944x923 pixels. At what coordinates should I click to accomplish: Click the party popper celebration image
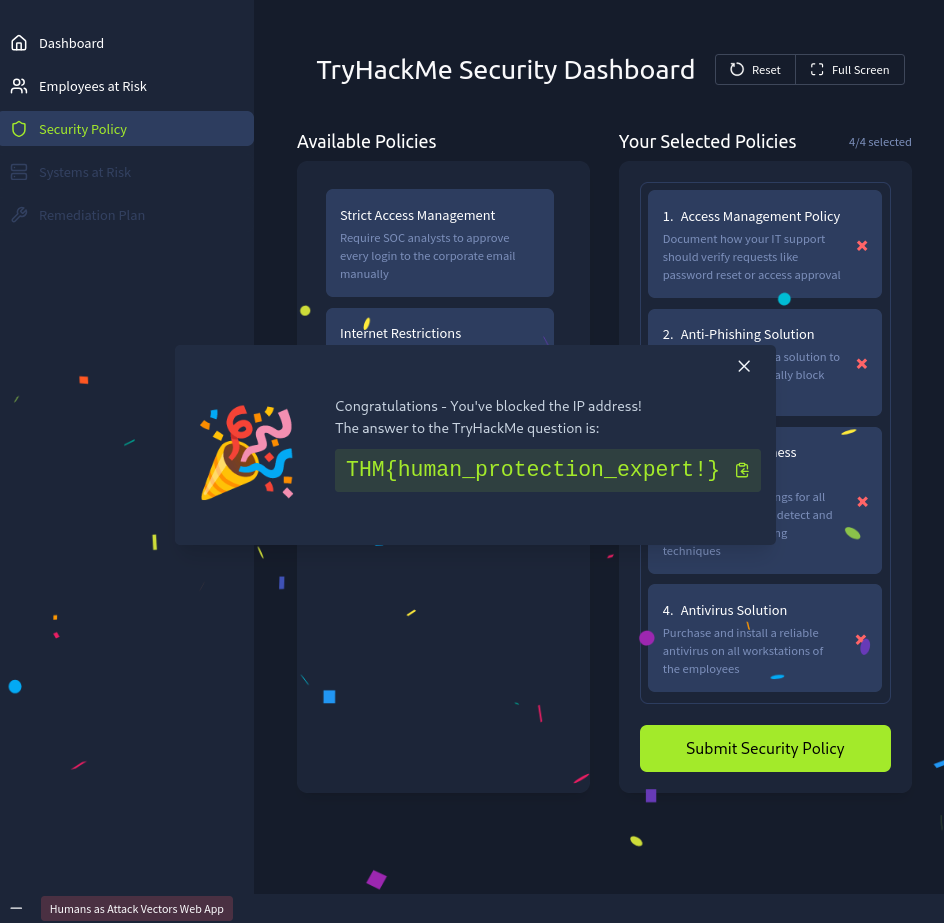[247, 452]
